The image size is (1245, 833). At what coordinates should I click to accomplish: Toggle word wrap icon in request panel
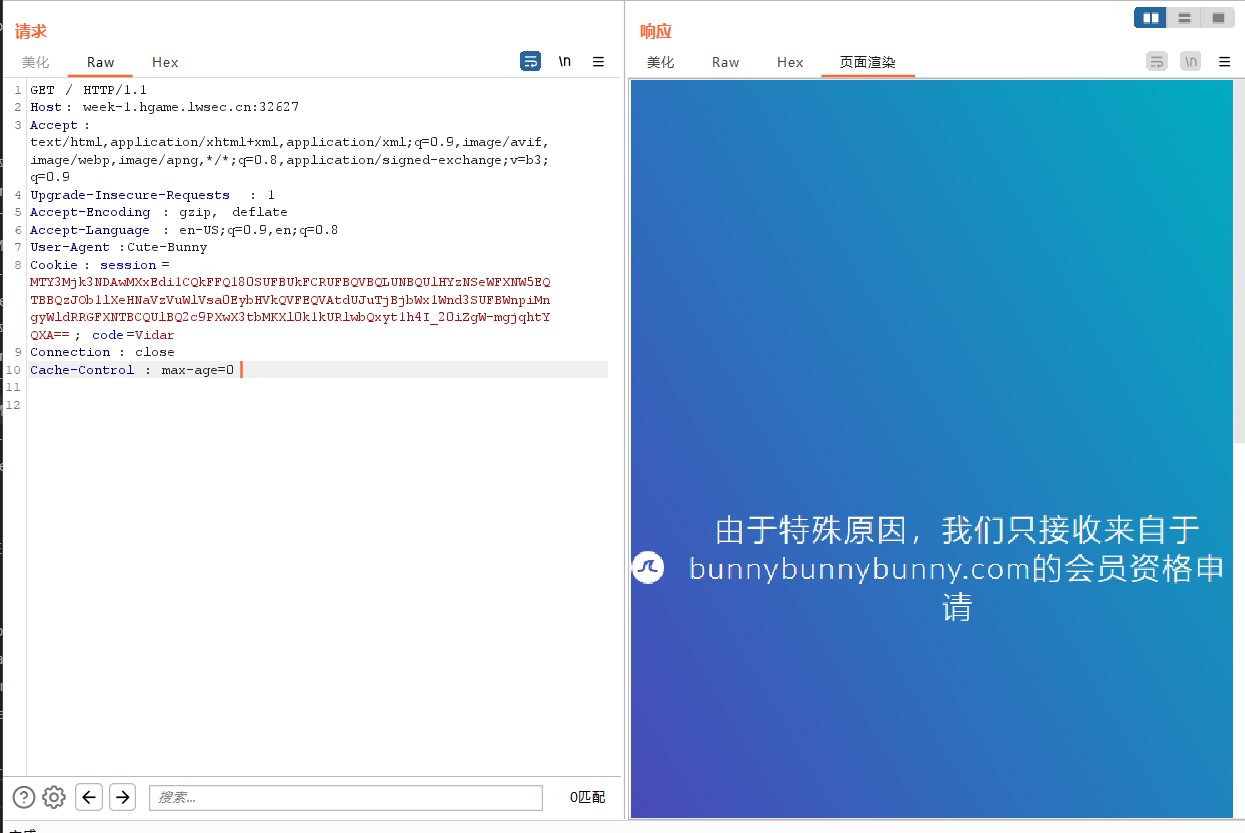[x=530, y=61]
